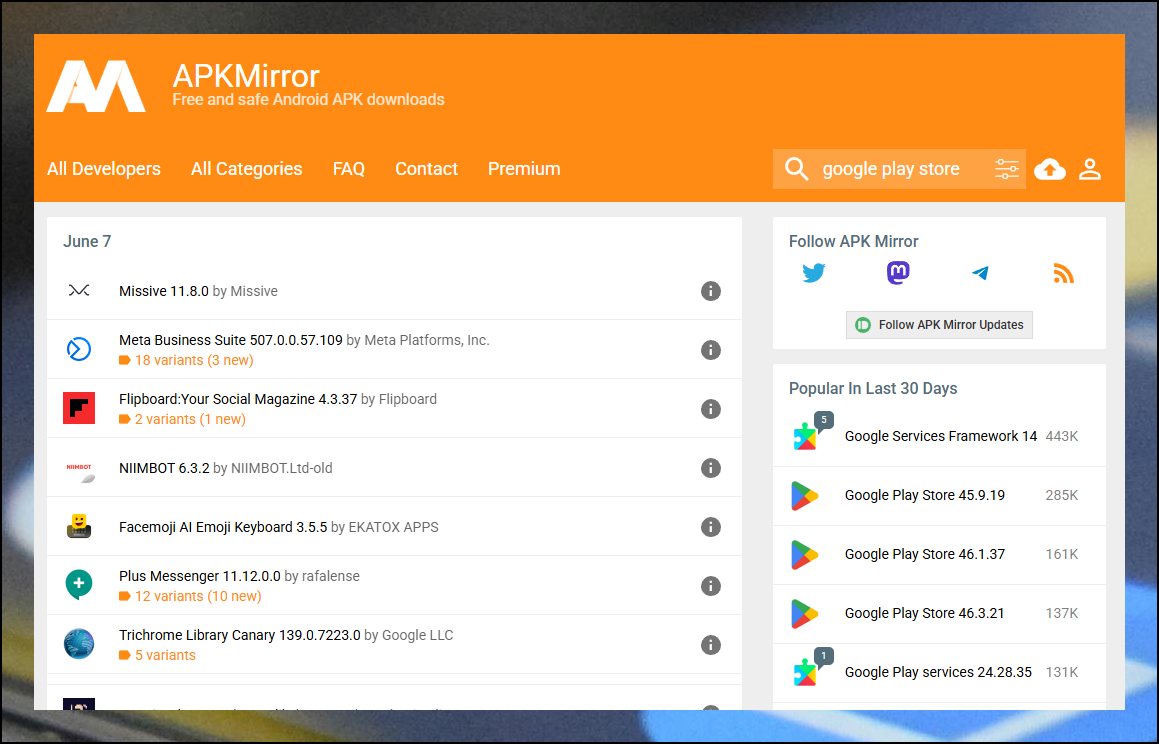Click Play Store 46.3.21 icon
The height and width of the screenshot is (744, 1159).
tap(804, 614)
